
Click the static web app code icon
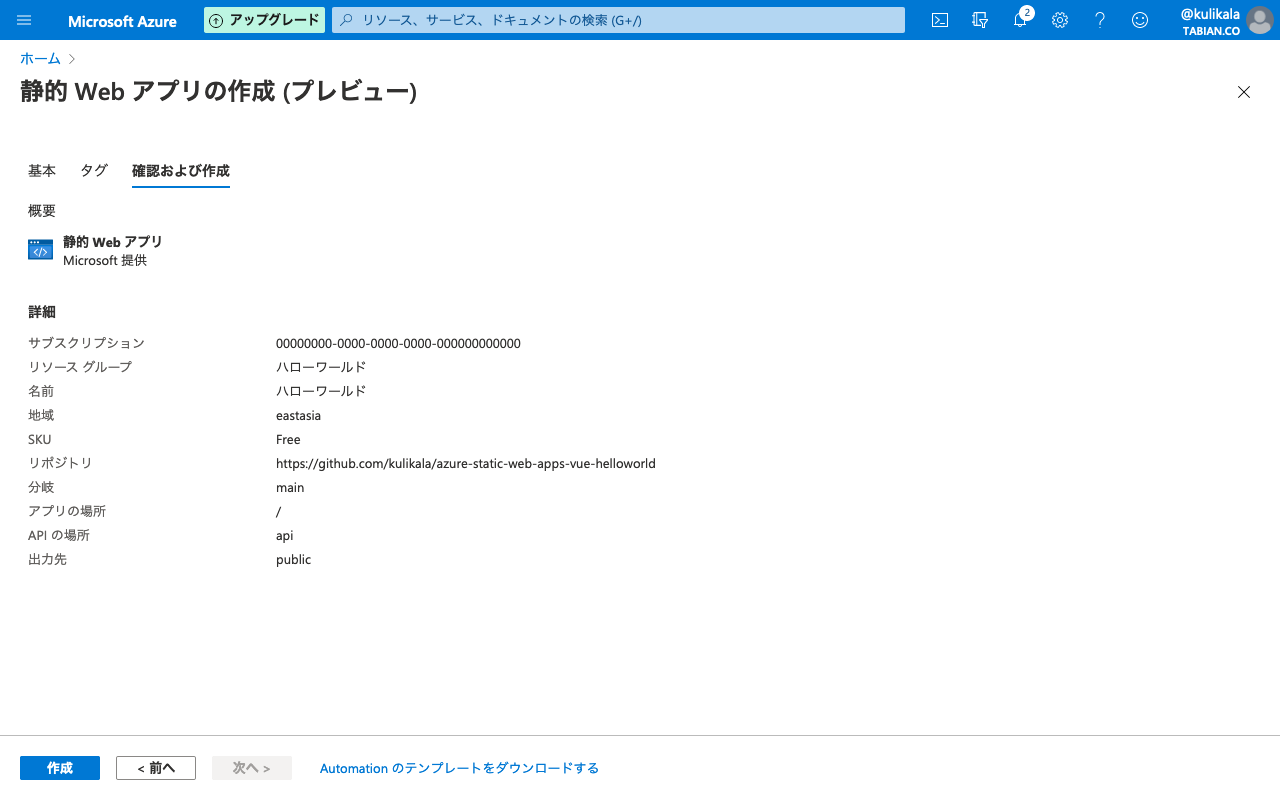pyautogui.click(x=40, y=250)
